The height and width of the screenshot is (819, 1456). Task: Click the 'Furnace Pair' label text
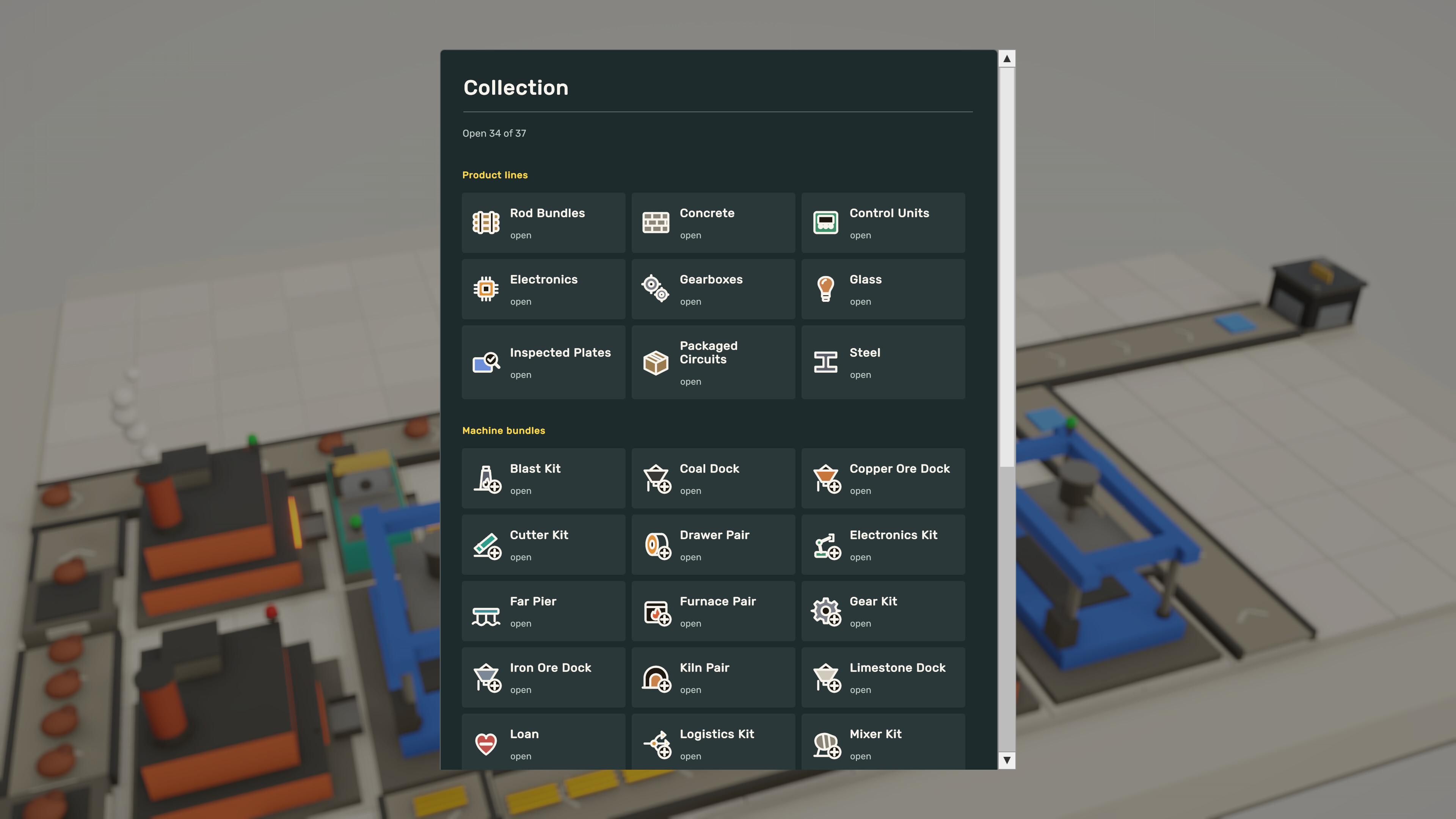(718, 601)
